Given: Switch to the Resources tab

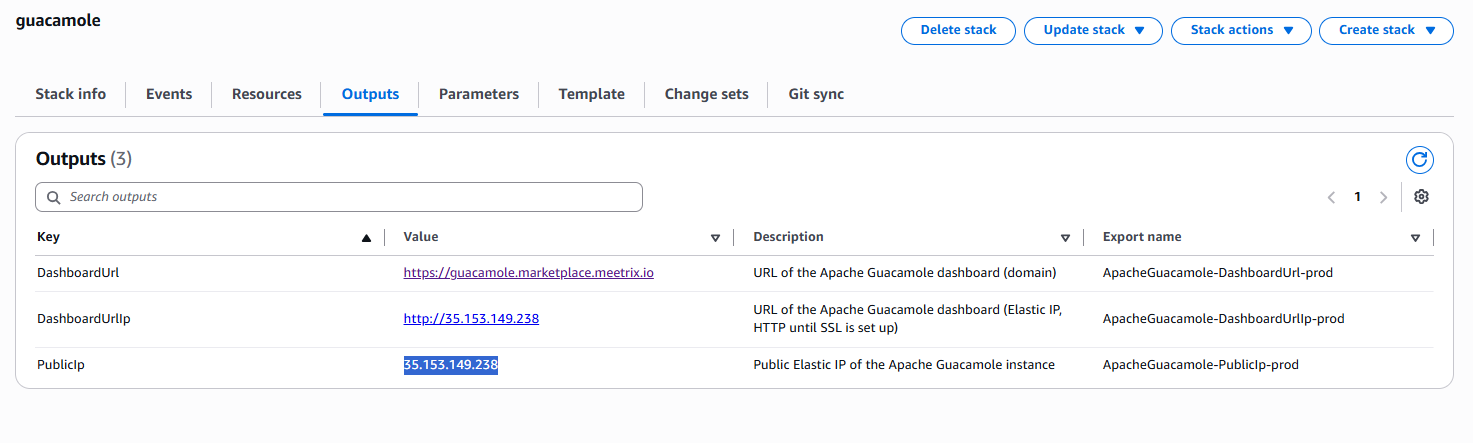Looking at the screenshot, I should tap(267, 94).
